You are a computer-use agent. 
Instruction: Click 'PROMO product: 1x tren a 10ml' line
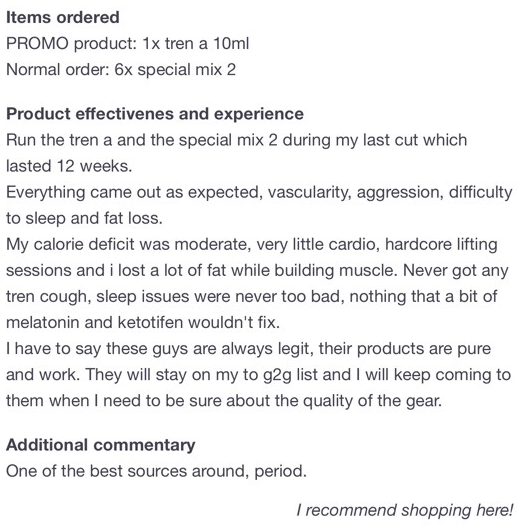click(128, 43)
